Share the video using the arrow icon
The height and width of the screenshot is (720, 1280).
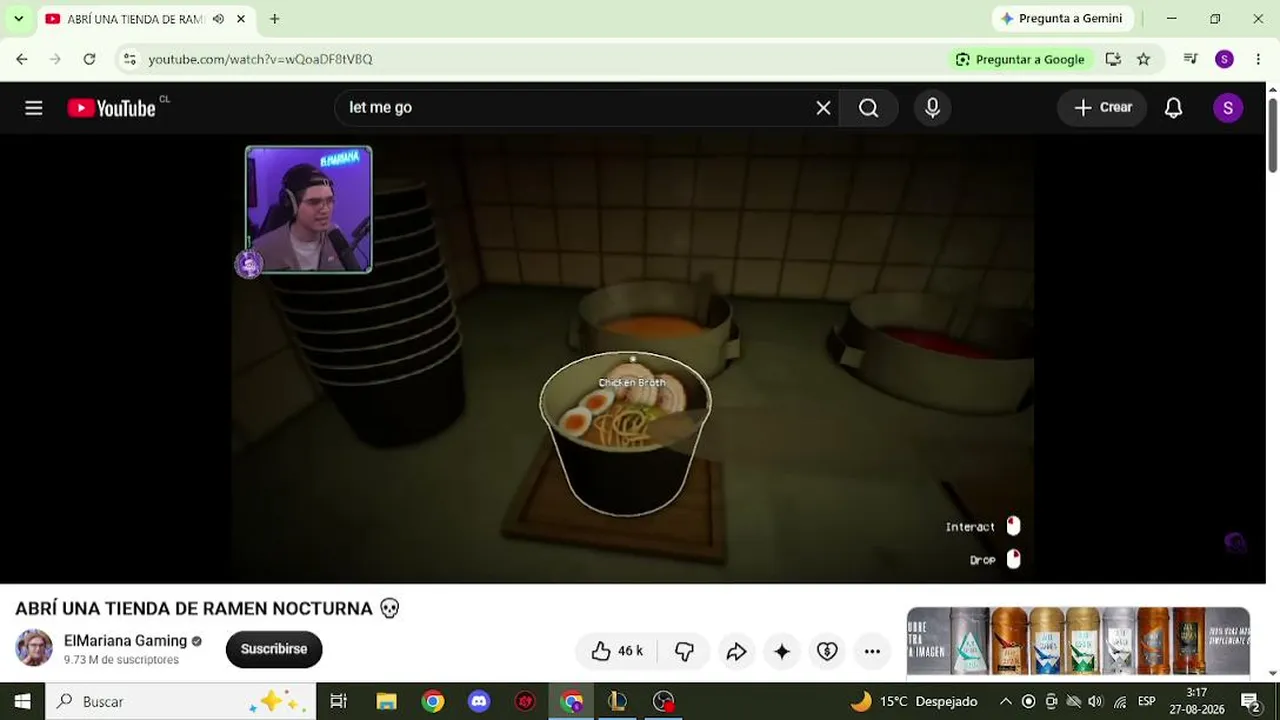pos(736,651)
